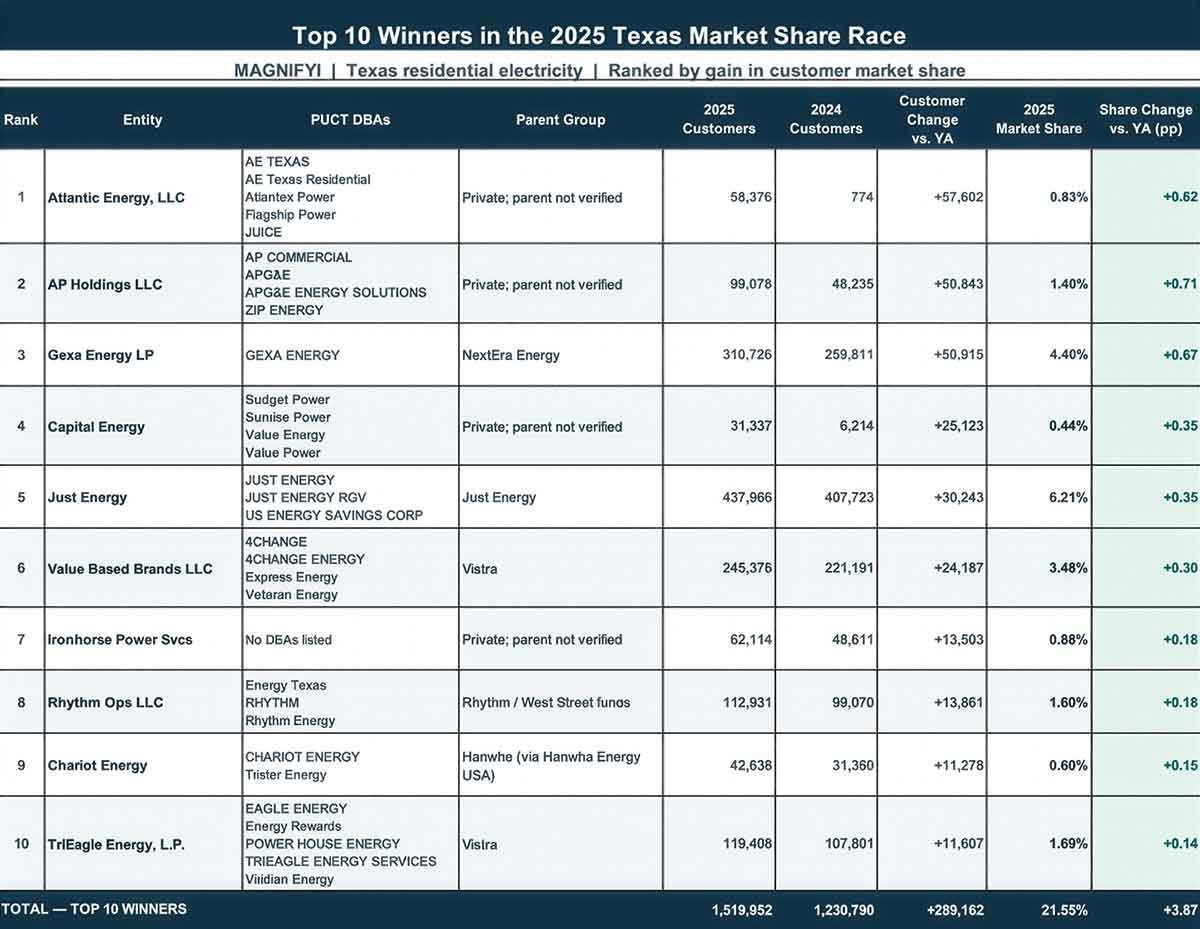Click the 'TOTAL — TOP 10 WINNERS' label
This screenshot has height=929, width=1200.
click(94, 909)
